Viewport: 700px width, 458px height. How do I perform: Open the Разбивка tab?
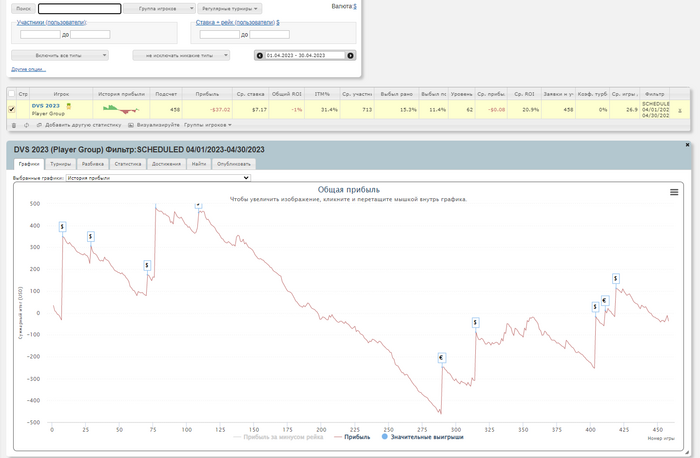click(93, 164)
